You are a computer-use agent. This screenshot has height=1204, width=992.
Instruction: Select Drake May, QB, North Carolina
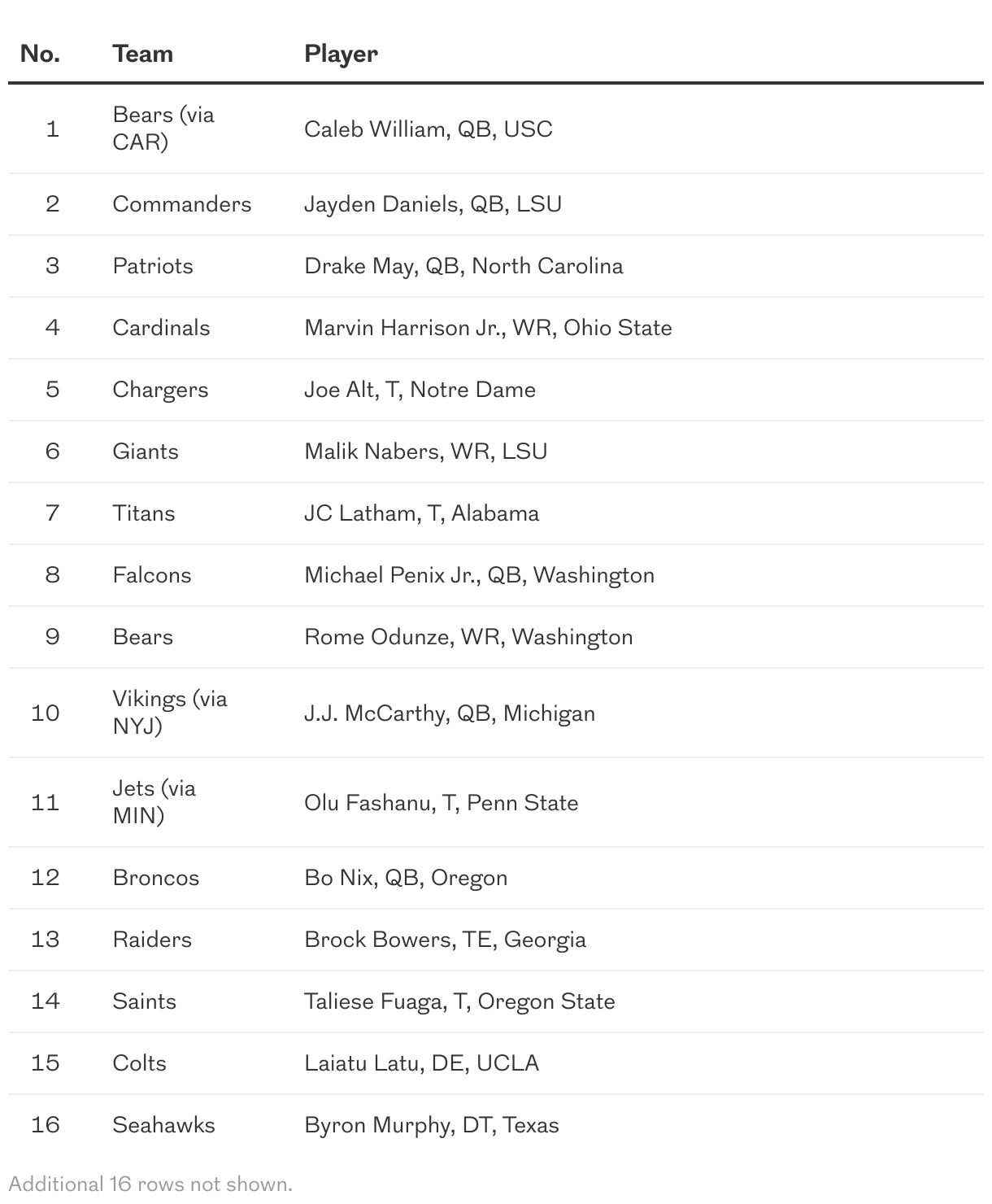(x=463, y=266)
